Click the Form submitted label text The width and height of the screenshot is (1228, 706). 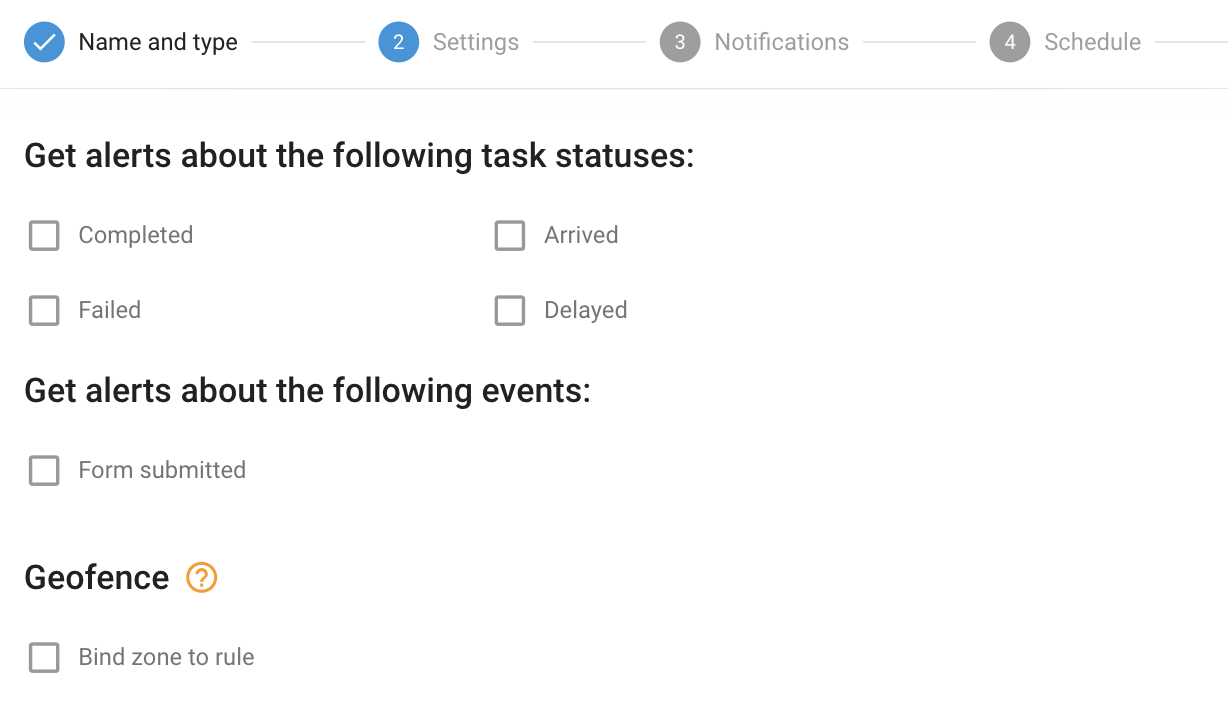click(x=162, y=470)
